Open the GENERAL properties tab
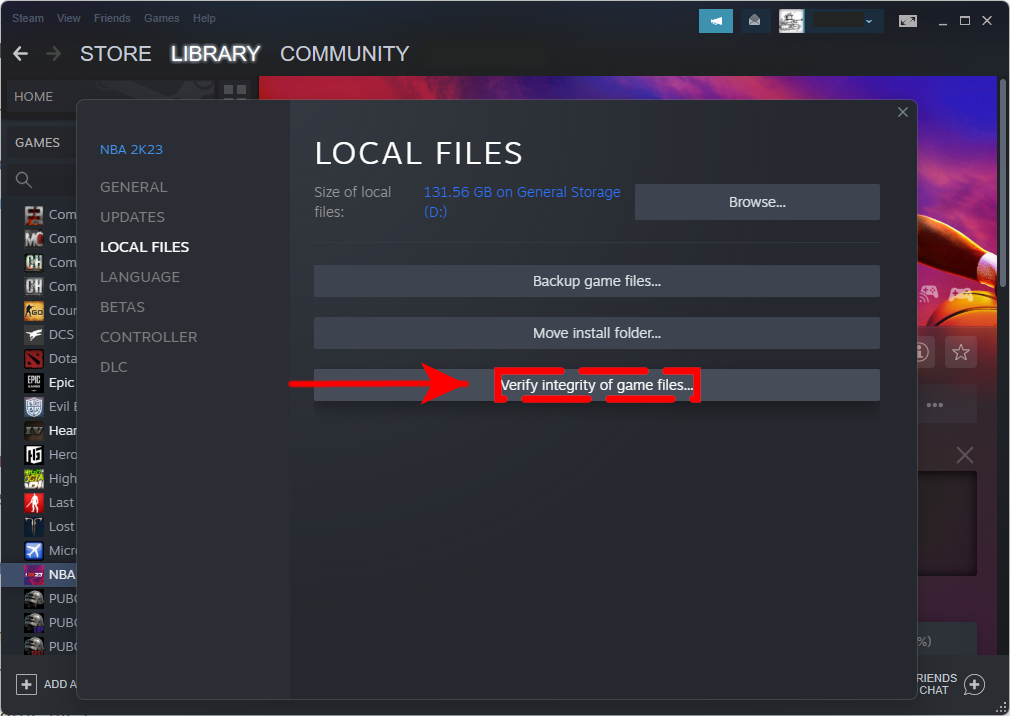Screen dimensions: 1010x716 tap(133, 187)
